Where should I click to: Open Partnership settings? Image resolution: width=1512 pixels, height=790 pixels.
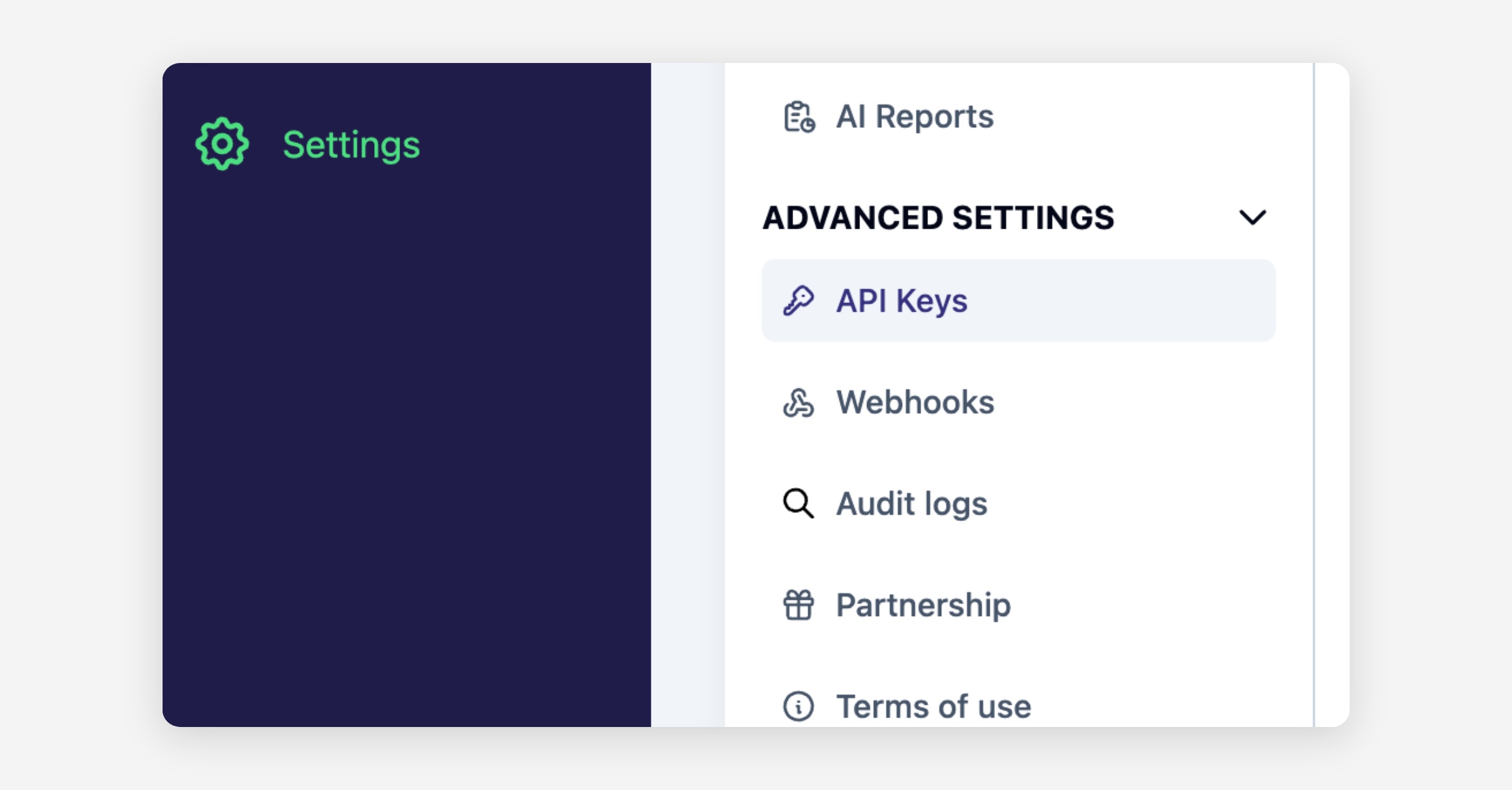[x=924, y=605]
